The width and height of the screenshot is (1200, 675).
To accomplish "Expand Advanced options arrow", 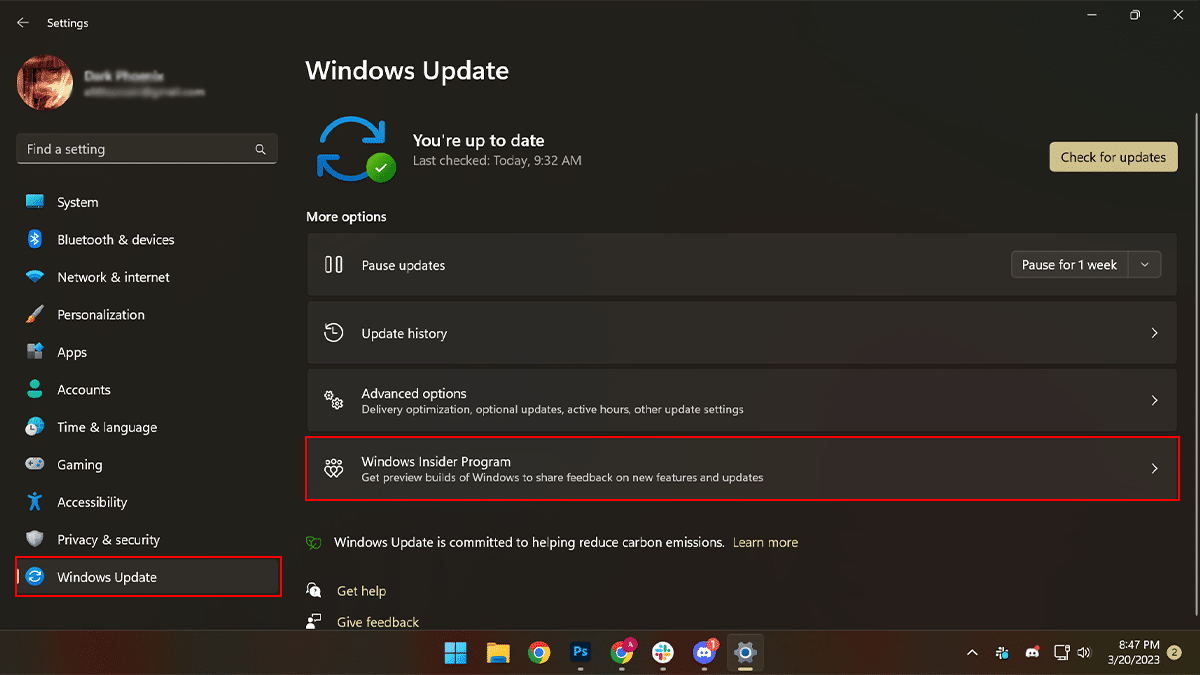I will pos(1154,400).
